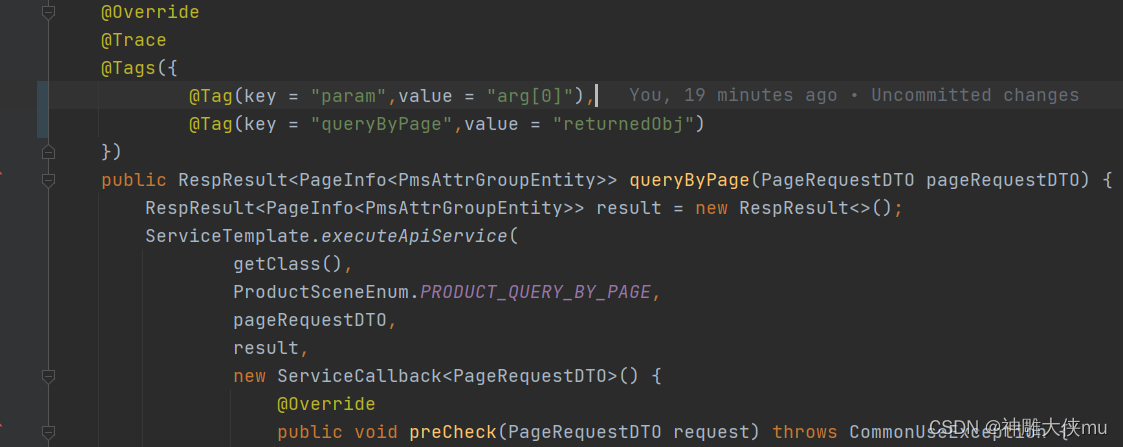Collapse the fold marker beside the top @Override
1123x447 pixels.
48,13
